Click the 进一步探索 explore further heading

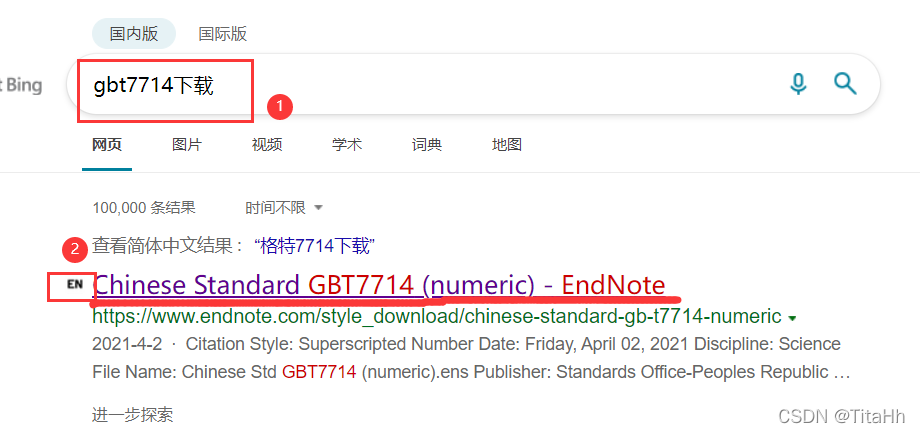coord(133,415)
